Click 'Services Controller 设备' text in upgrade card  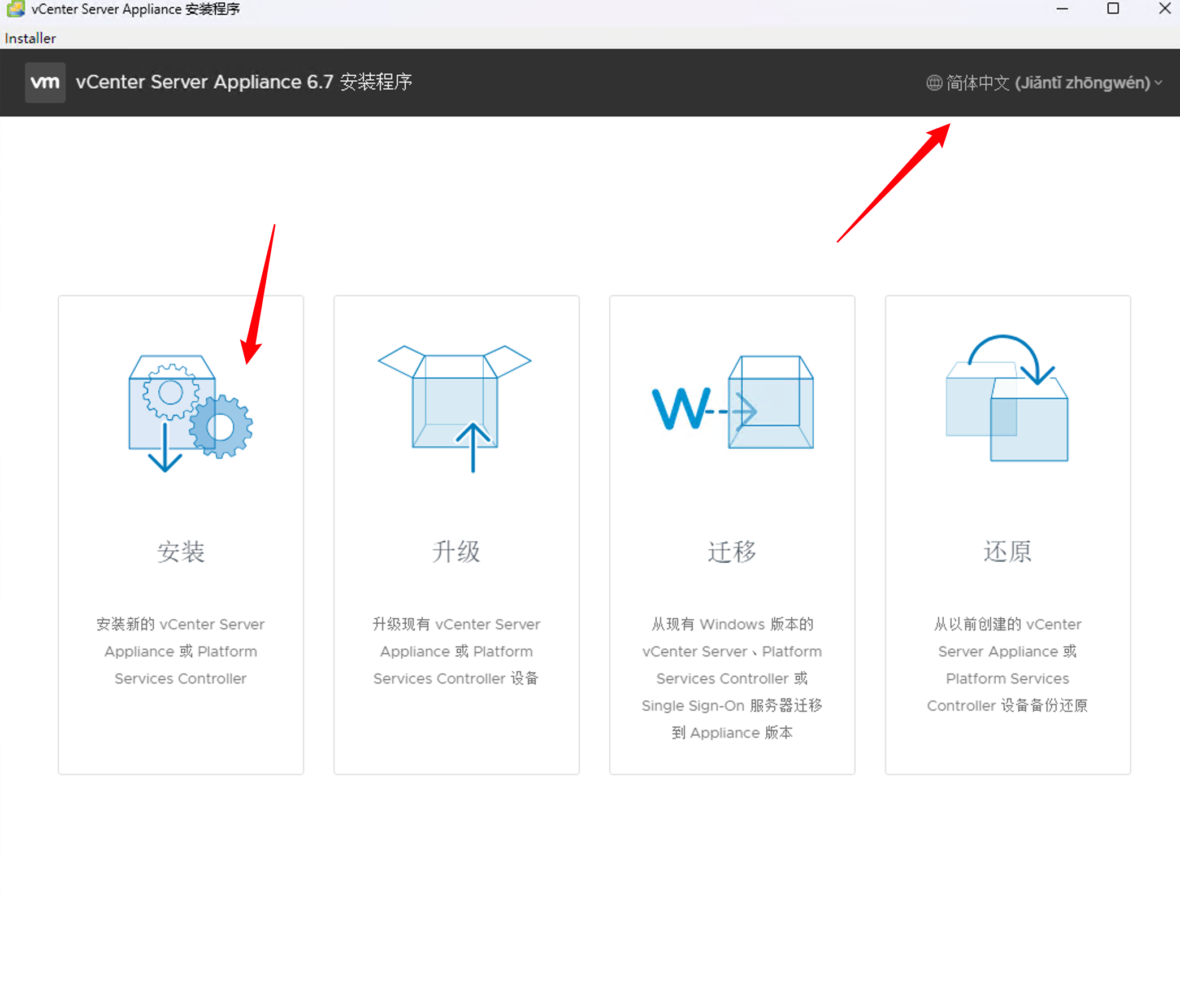(x=456, y=678)
